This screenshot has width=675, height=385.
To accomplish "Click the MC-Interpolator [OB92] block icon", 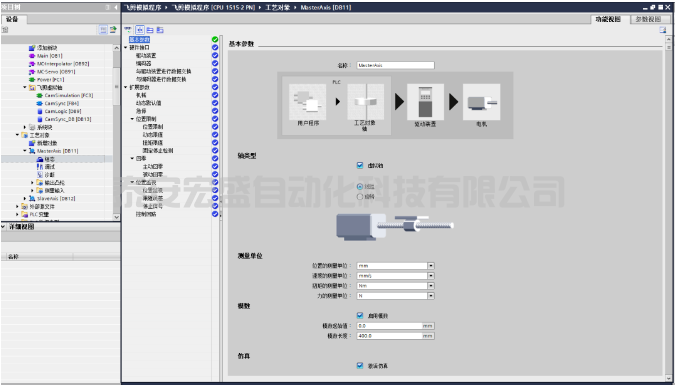I will [x=32, y=64].
